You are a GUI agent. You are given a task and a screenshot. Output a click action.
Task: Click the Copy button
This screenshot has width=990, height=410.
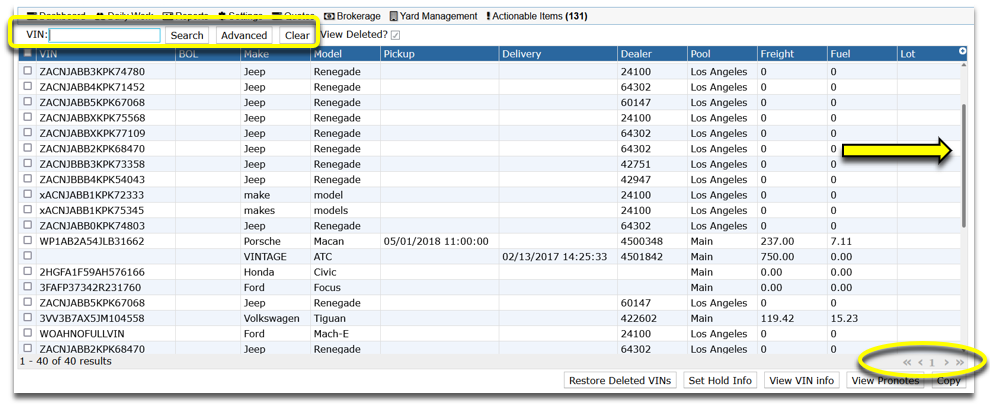pyautogui.click(x=948, y=380)
